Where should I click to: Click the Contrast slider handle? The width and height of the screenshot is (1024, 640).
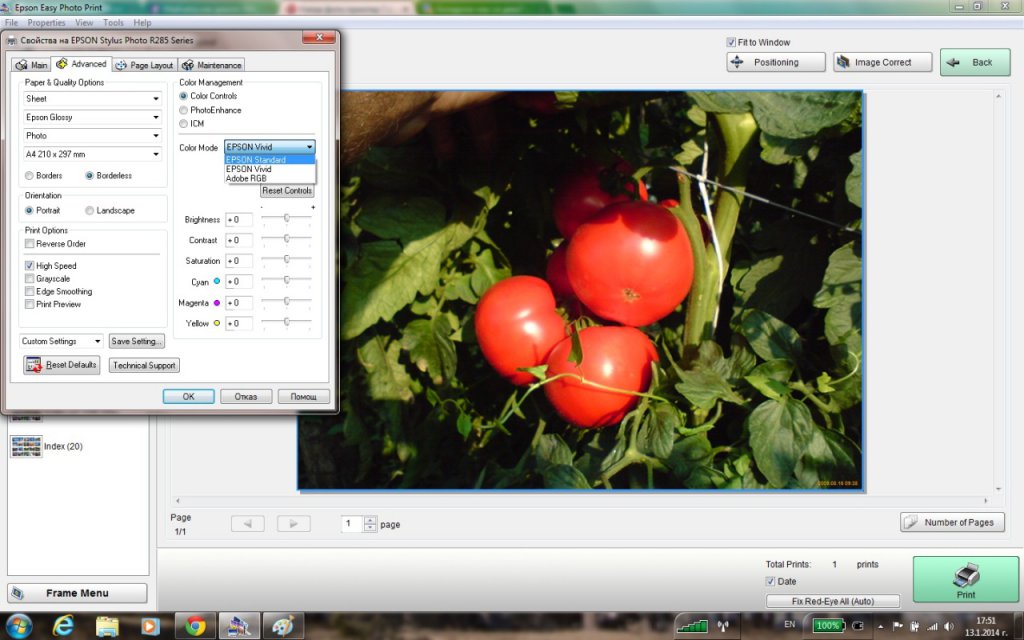[286, 239]
